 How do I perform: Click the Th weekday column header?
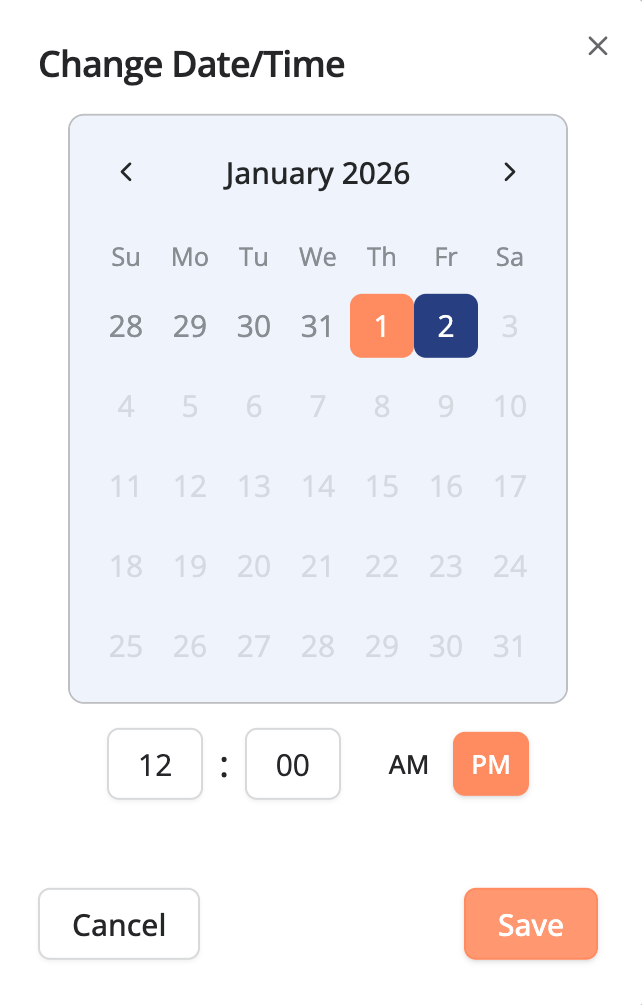click(382, 257)
